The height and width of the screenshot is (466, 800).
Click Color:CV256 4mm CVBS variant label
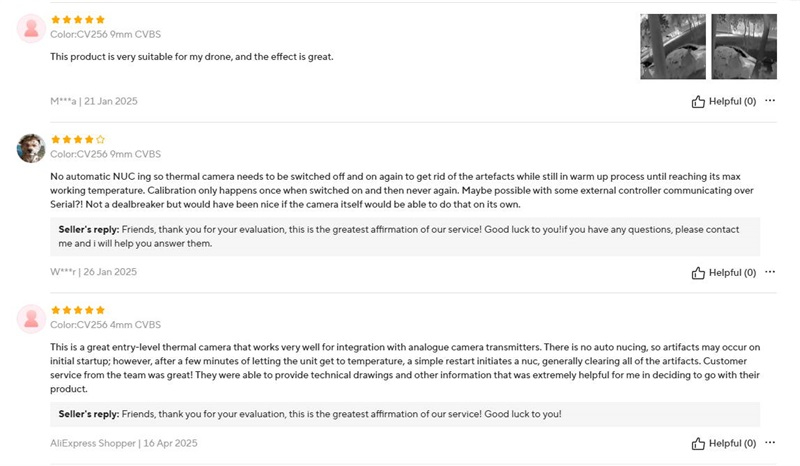[x=106, y=325]
